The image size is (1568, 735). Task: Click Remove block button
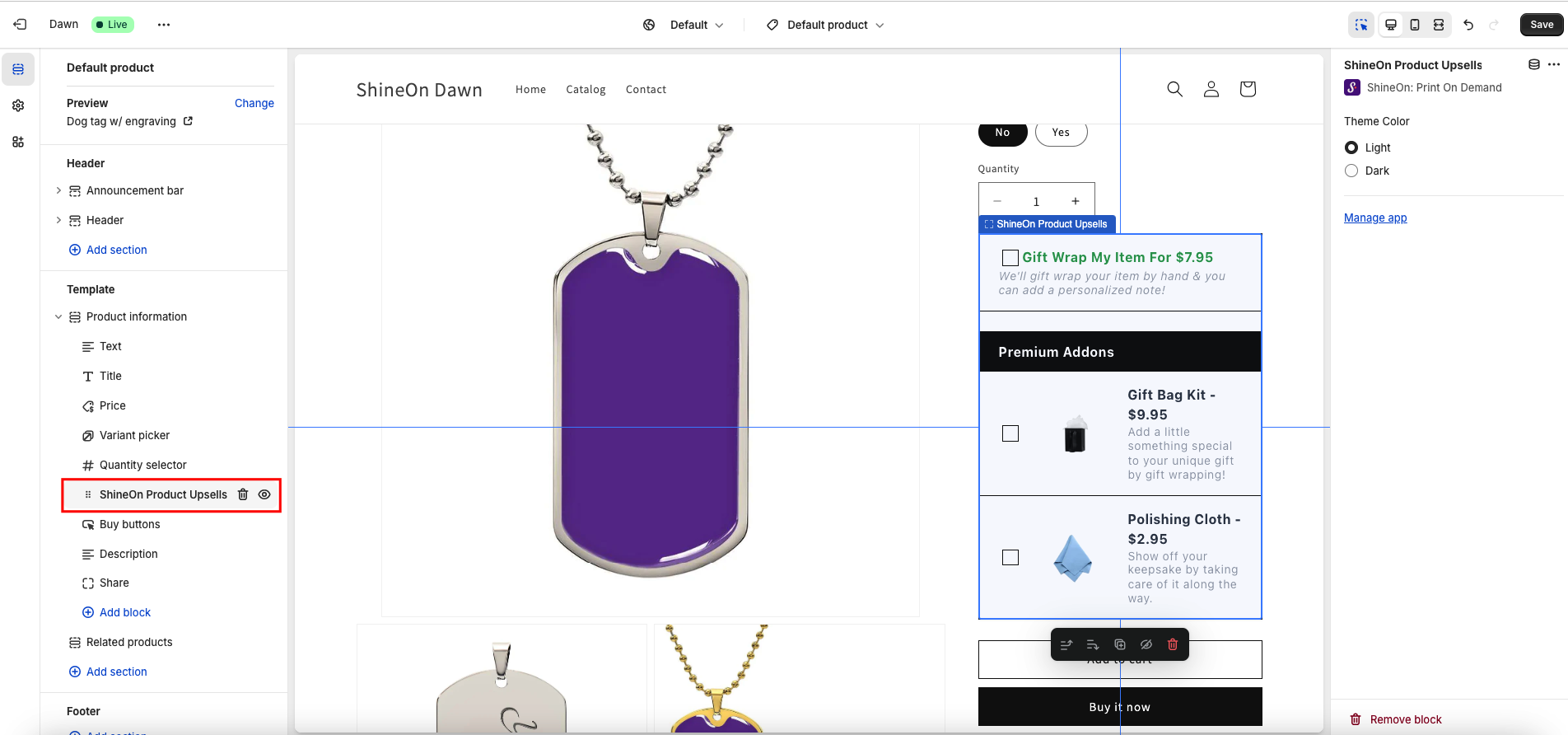[1397, 719]
